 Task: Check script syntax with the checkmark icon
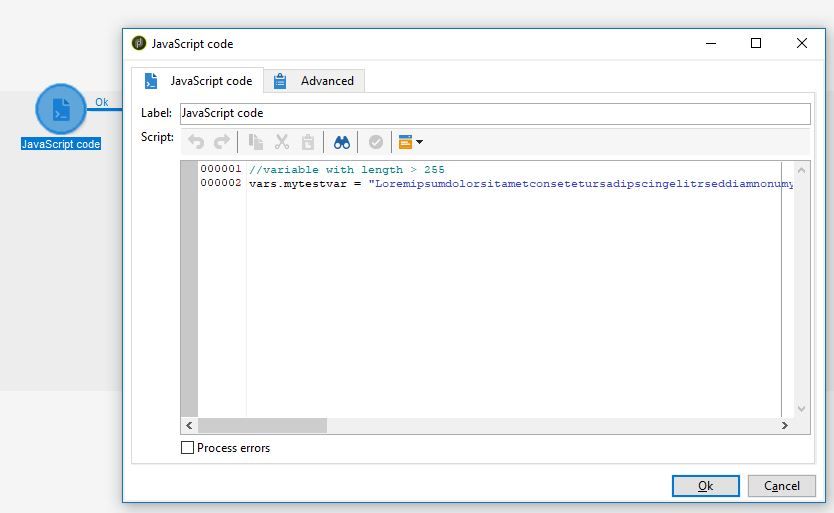[x=376, y=142]
